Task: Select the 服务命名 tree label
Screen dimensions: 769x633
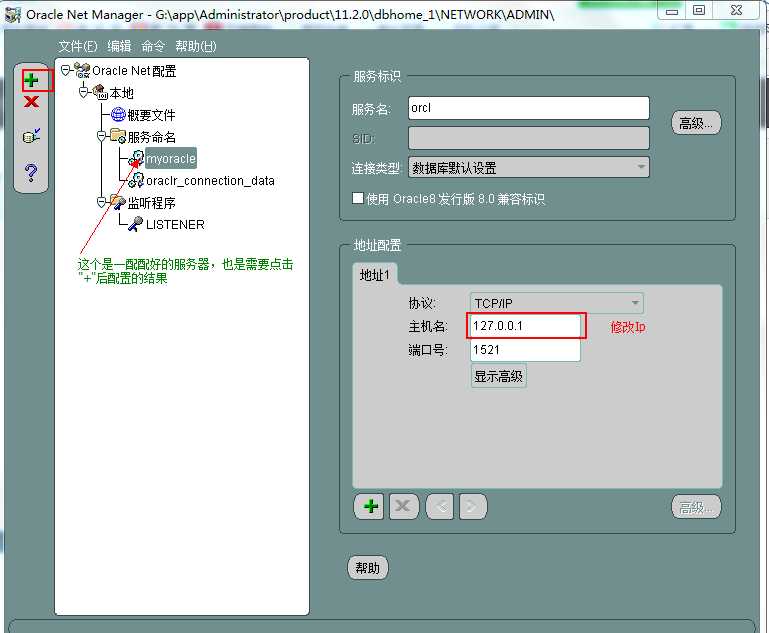Action: pyautogui.click(x=152, y=137)
